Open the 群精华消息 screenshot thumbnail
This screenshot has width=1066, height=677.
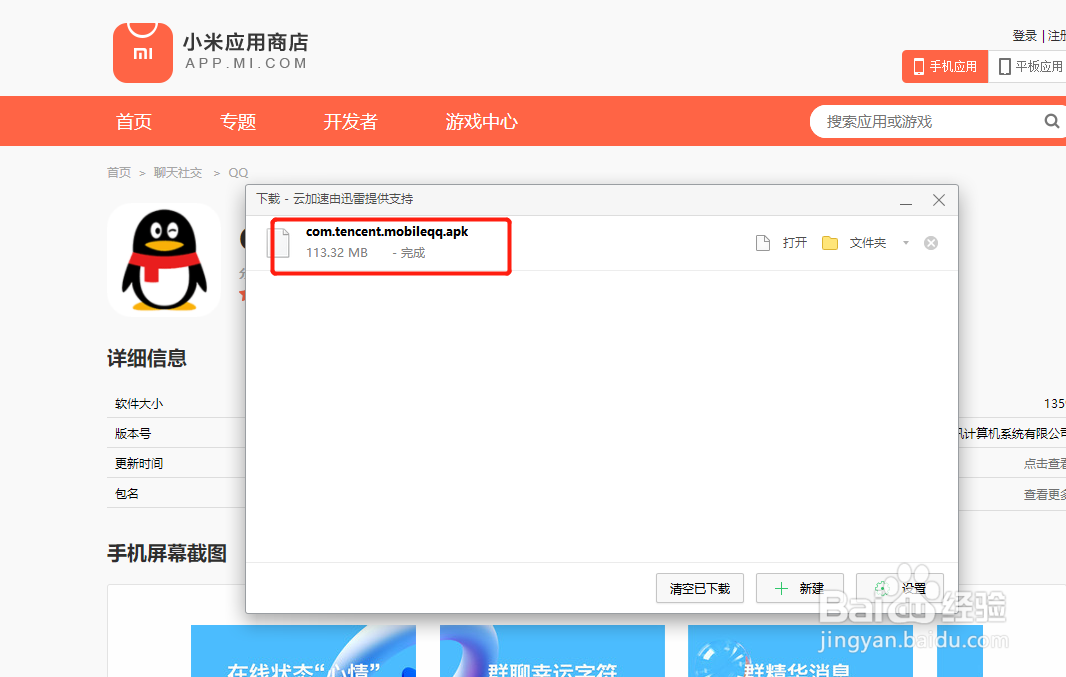800,651
